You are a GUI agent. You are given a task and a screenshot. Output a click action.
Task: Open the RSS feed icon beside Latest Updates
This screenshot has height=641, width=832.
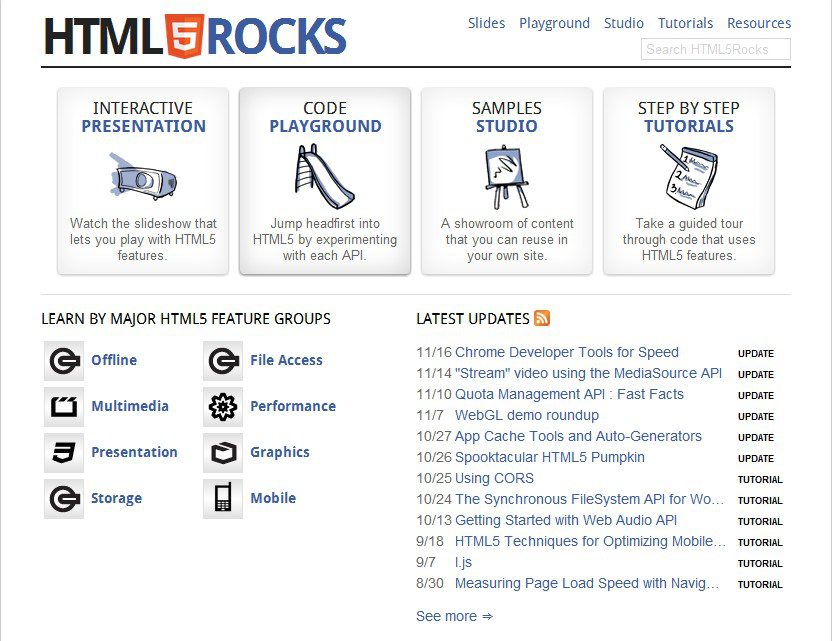[542, 318]
